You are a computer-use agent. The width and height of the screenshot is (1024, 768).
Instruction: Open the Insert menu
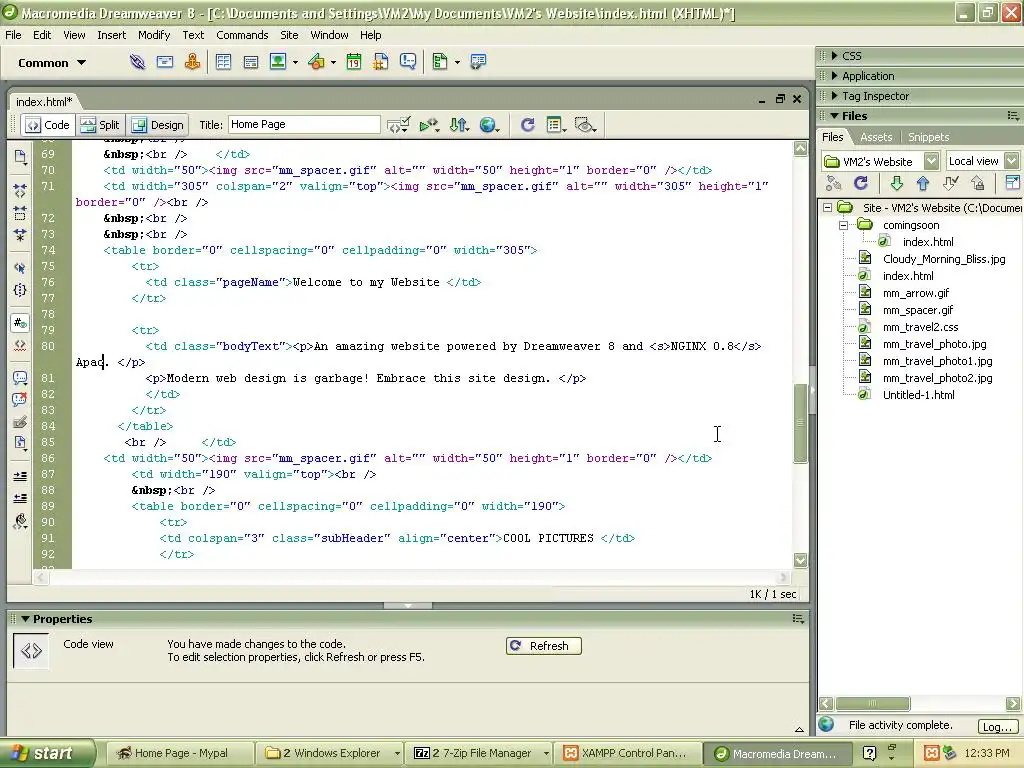coord(112,35)
